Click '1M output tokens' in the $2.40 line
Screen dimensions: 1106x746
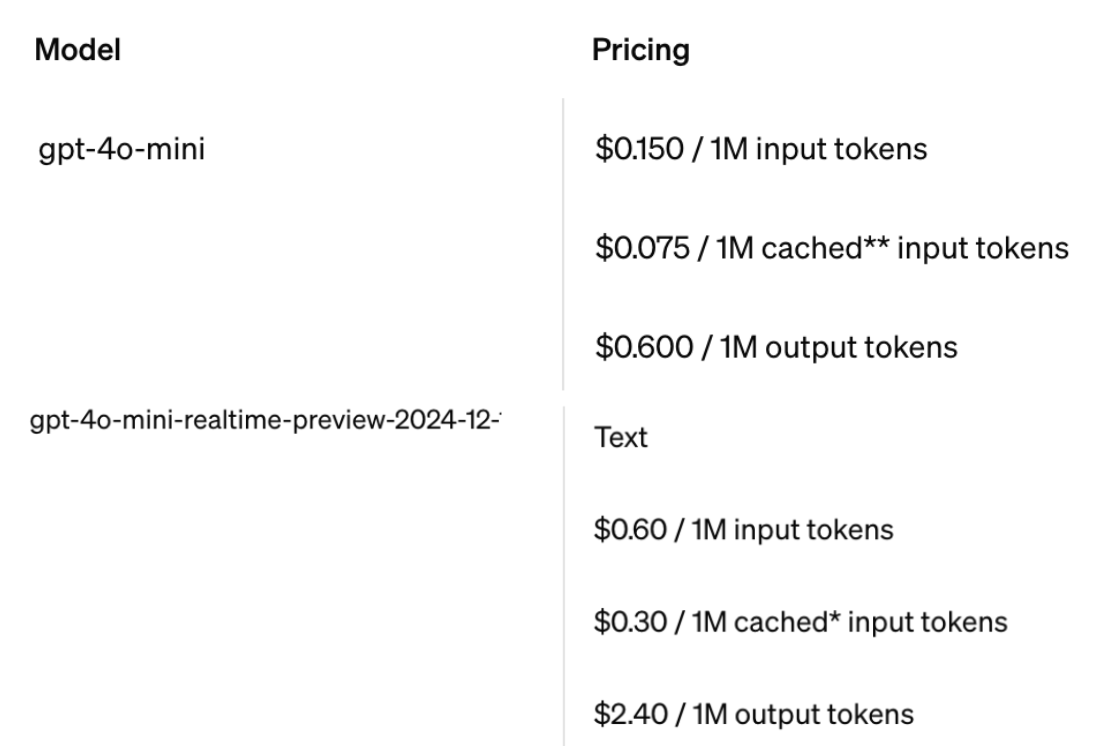click(x=803, y=714)
